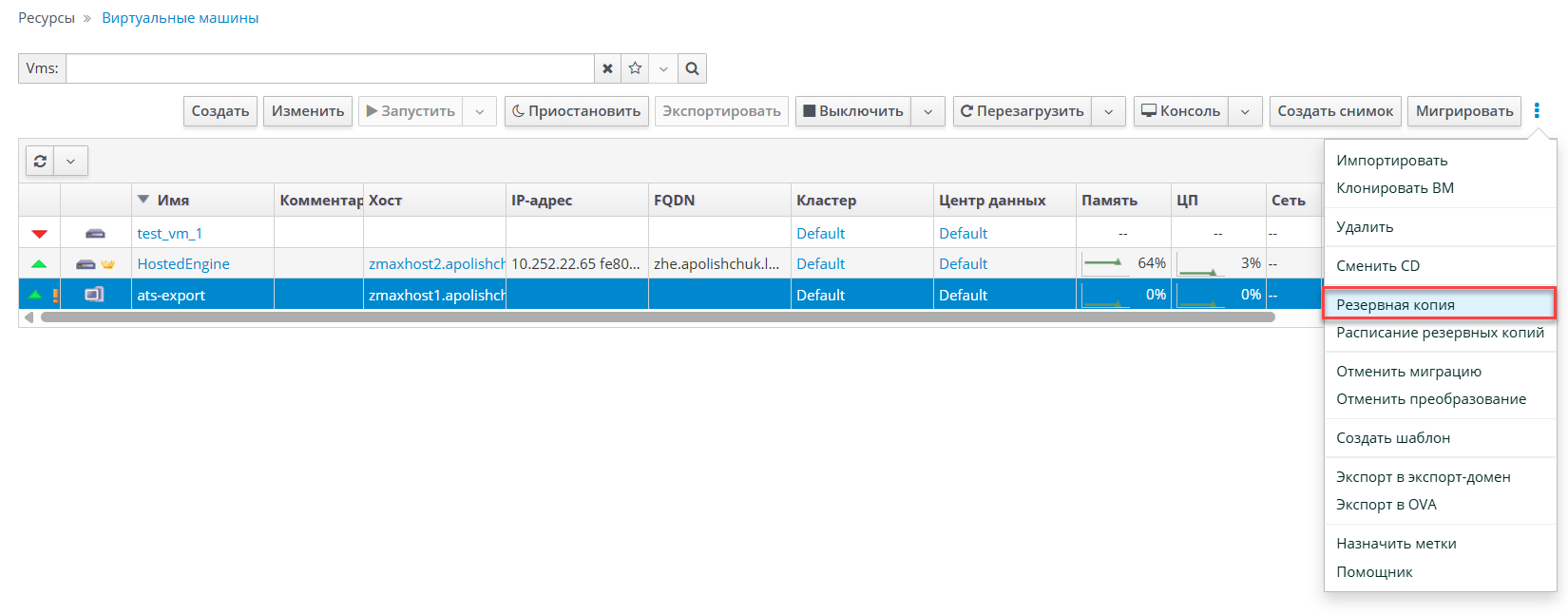Image resolution: width=1568 pixels, height=615 pixels.
Task: Click the Консоль button
Action: click(1181, 111)
